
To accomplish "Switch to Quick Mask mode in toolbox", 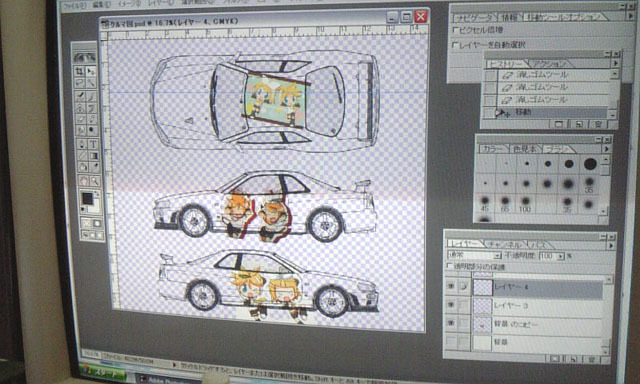I will (97, 223).
